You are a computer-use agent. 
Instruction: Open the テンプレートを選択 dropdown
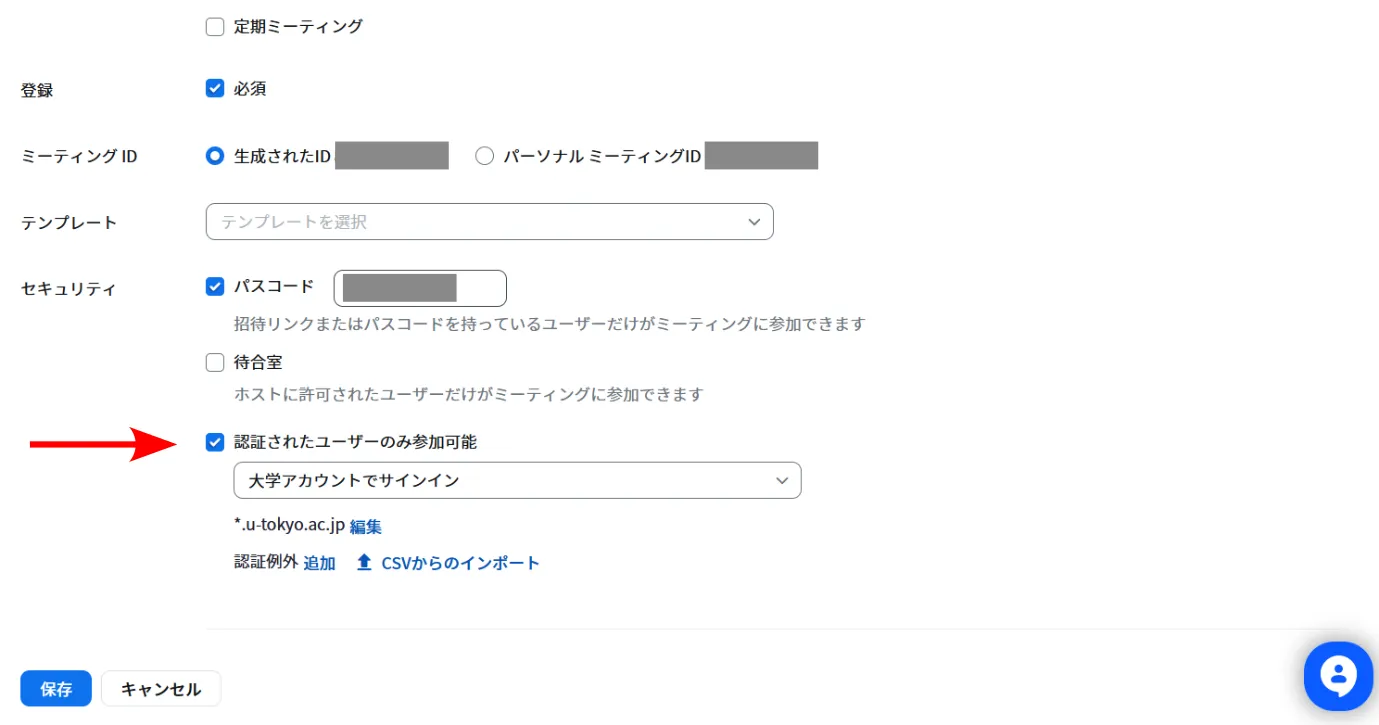489,222
